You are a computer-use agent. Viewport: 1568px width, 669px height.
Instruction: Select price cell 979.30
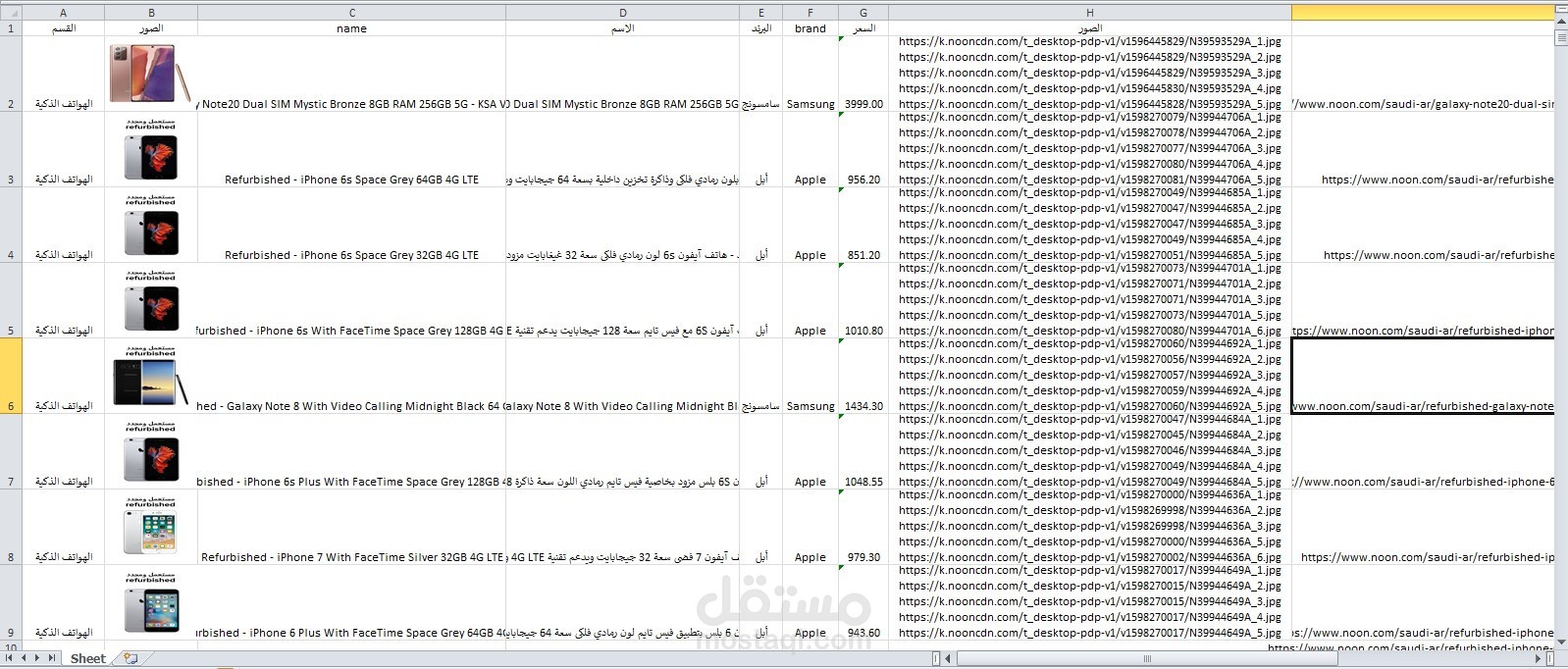click(x=863, y=528)
